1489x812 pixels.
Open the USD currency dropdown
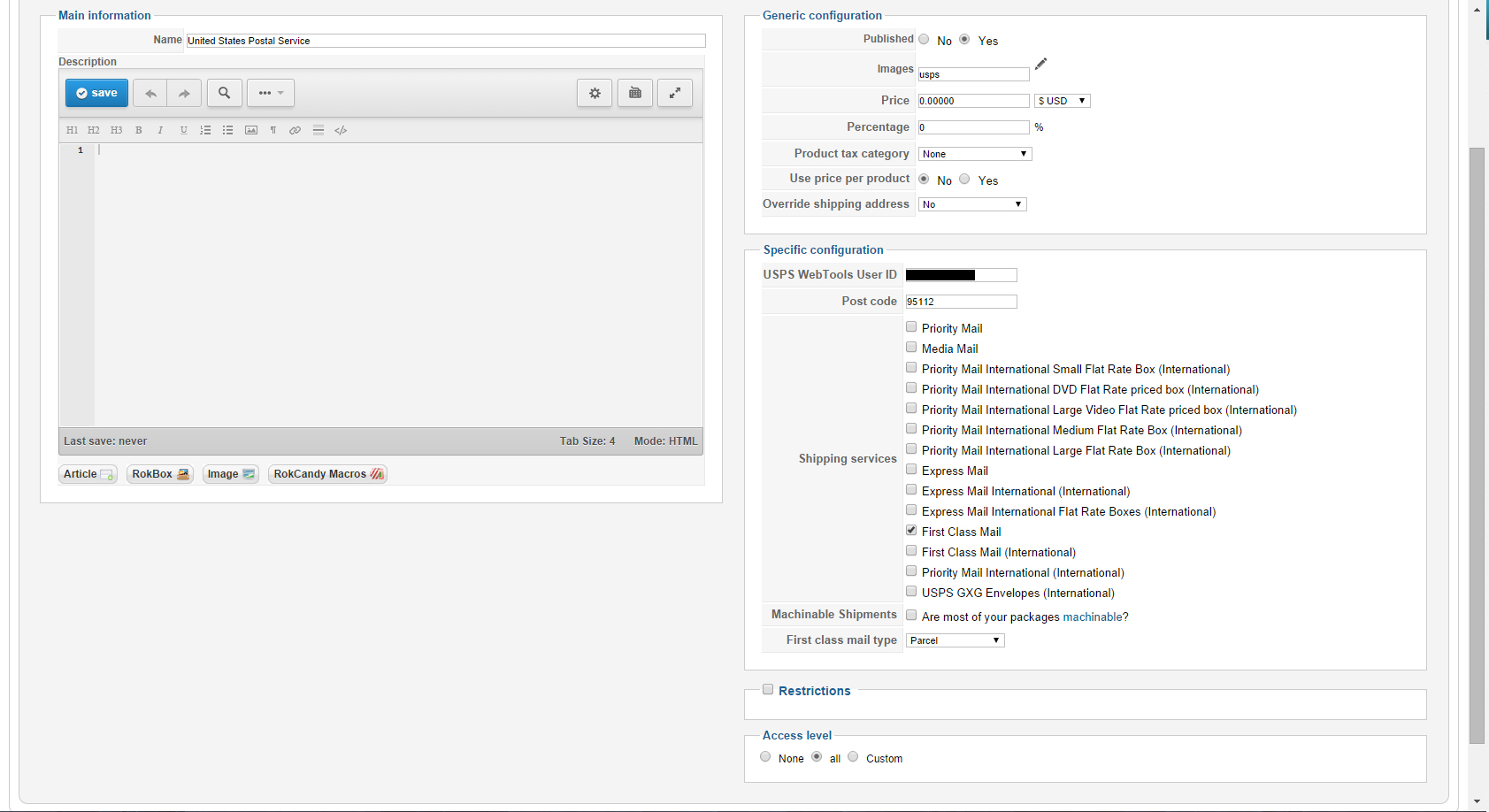(1062, 101)
